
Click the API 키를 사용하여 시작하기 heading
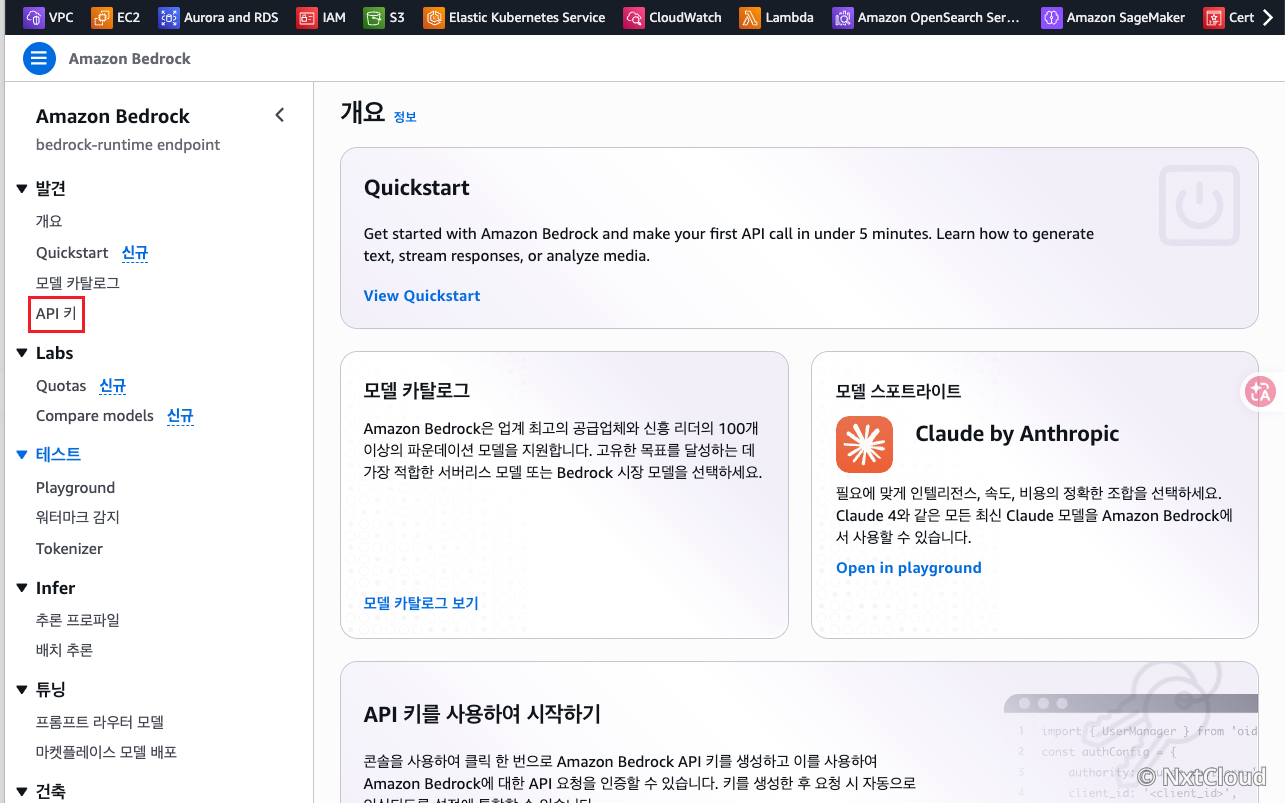(x=482, y=714)
